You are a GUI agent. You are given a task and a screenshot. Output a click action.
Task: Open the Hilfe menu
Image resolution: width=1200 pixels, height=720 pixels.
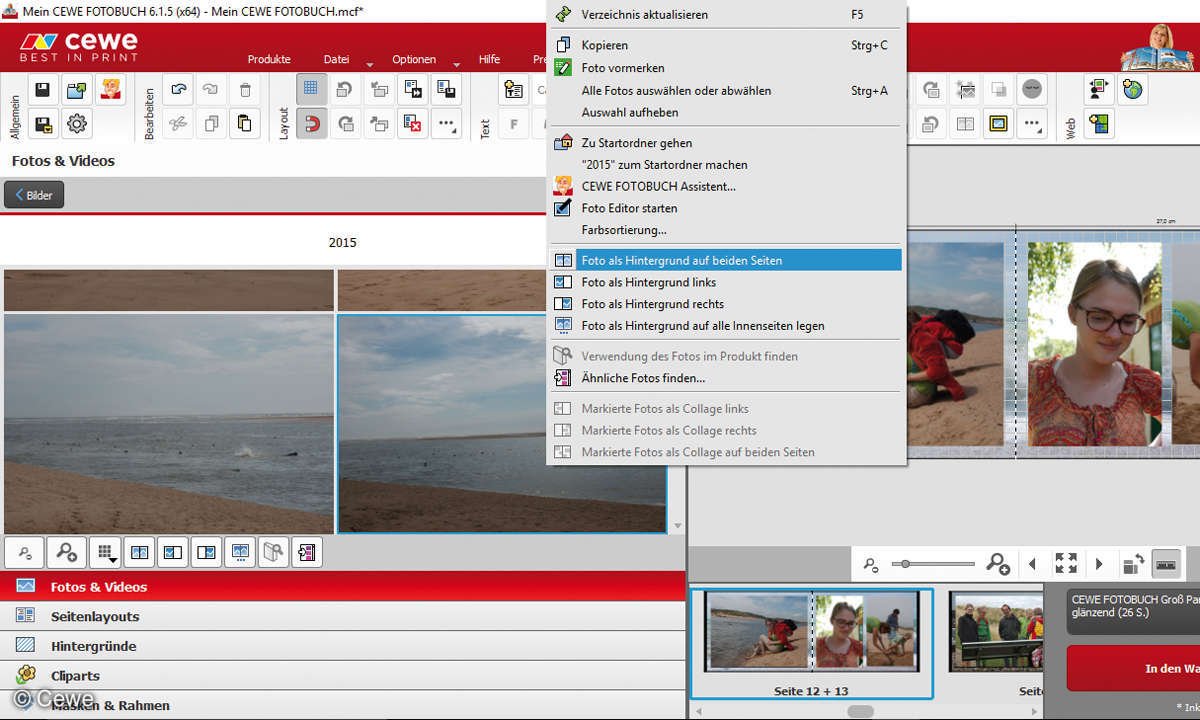pyautogui.click(x=489, y=59)
